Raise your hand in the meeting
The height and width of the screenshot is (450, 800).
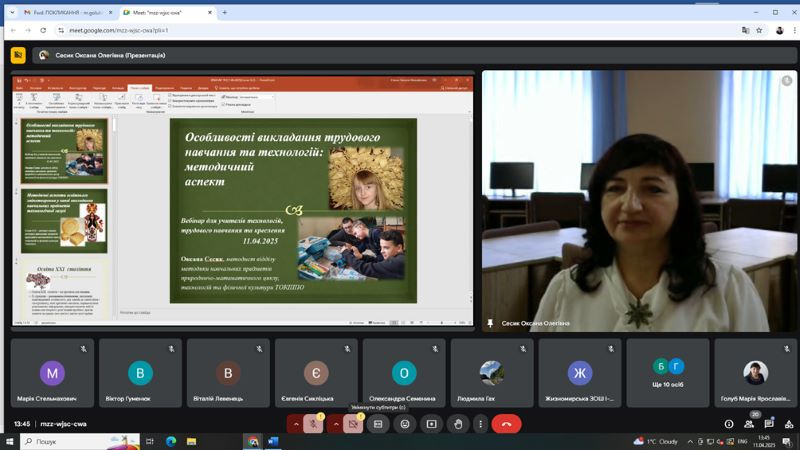coord(458,424)
